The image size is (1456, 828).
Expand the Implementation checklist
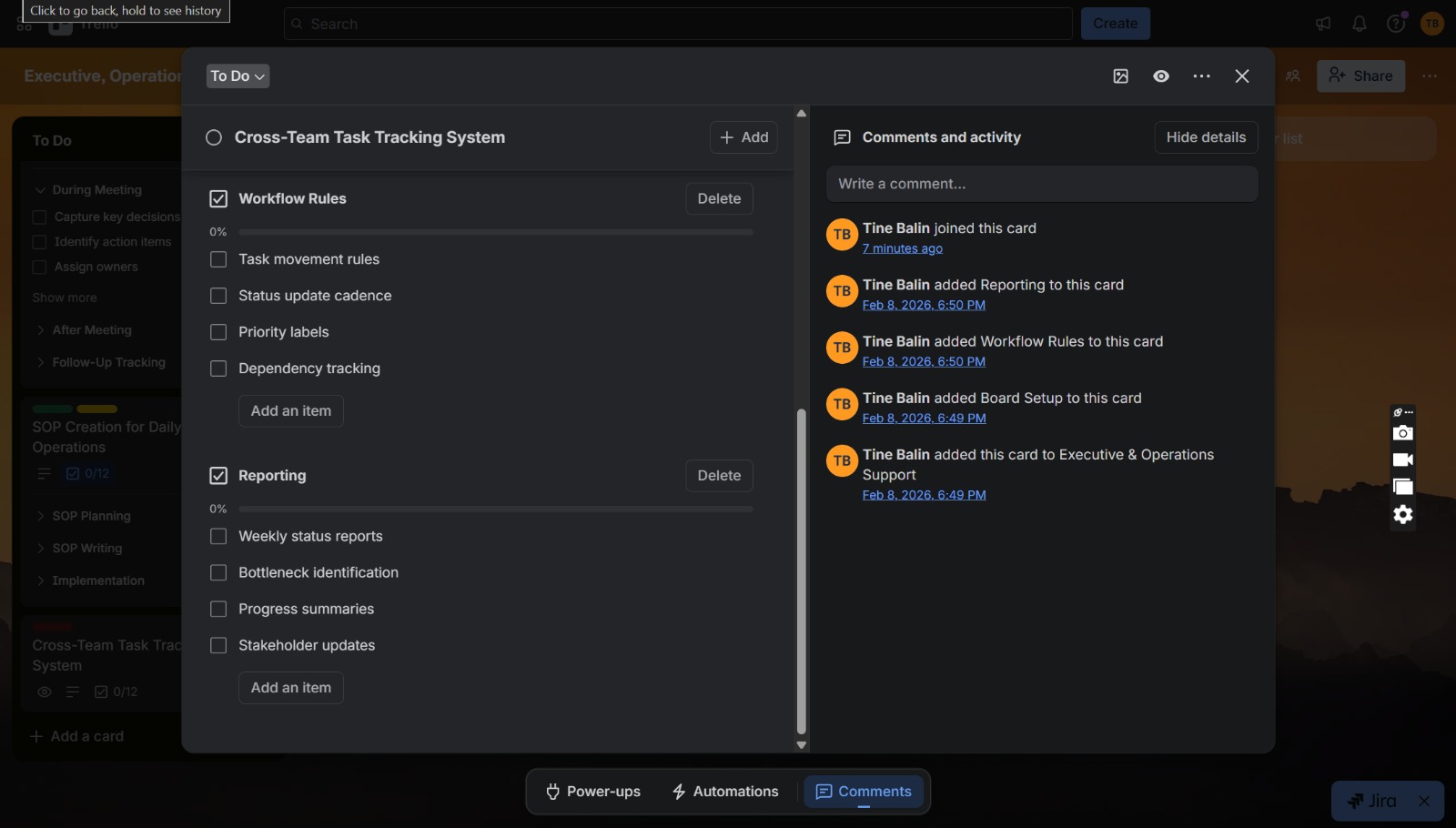[40, 581]
